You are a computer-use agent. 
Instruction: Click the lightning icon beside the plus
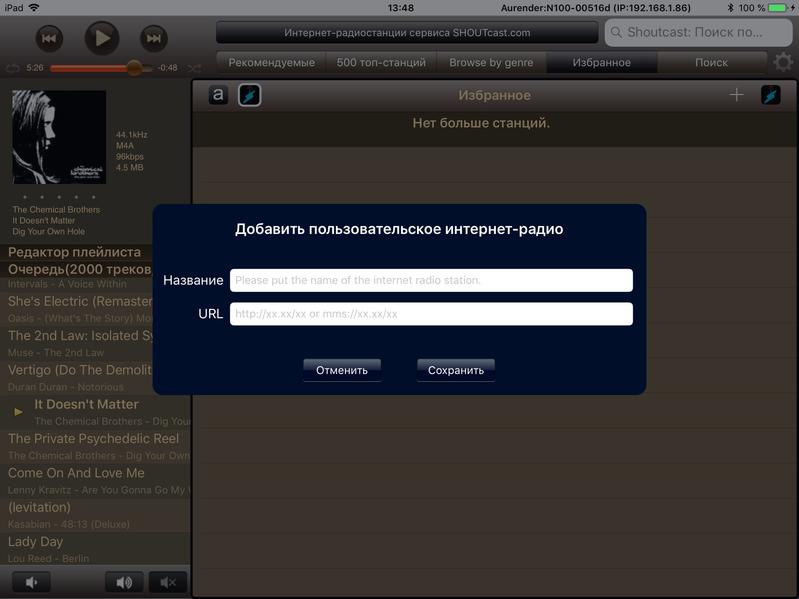770,95
